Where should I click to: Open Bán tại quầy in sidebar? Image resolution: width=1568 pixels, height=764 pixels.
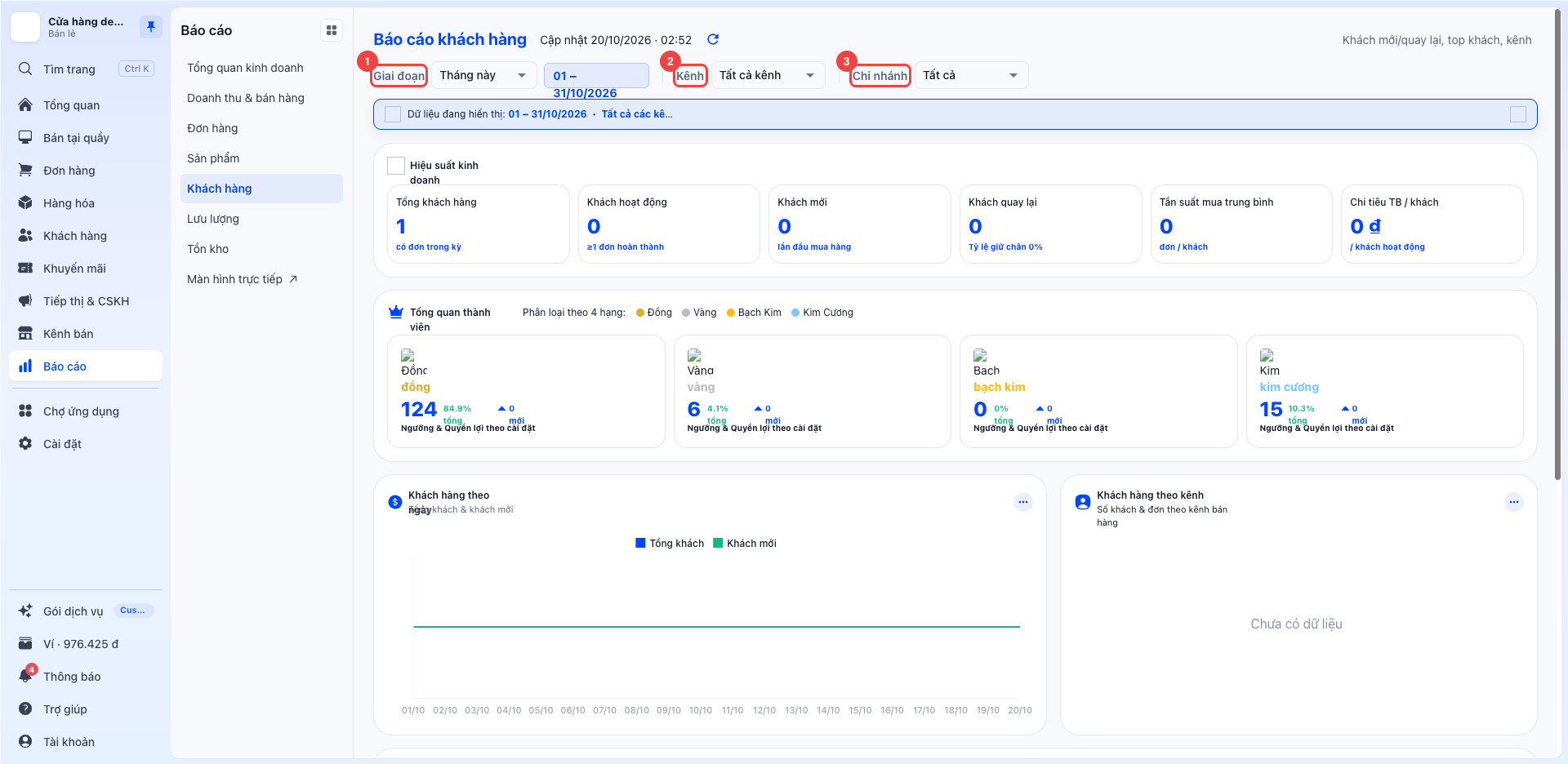86,137
